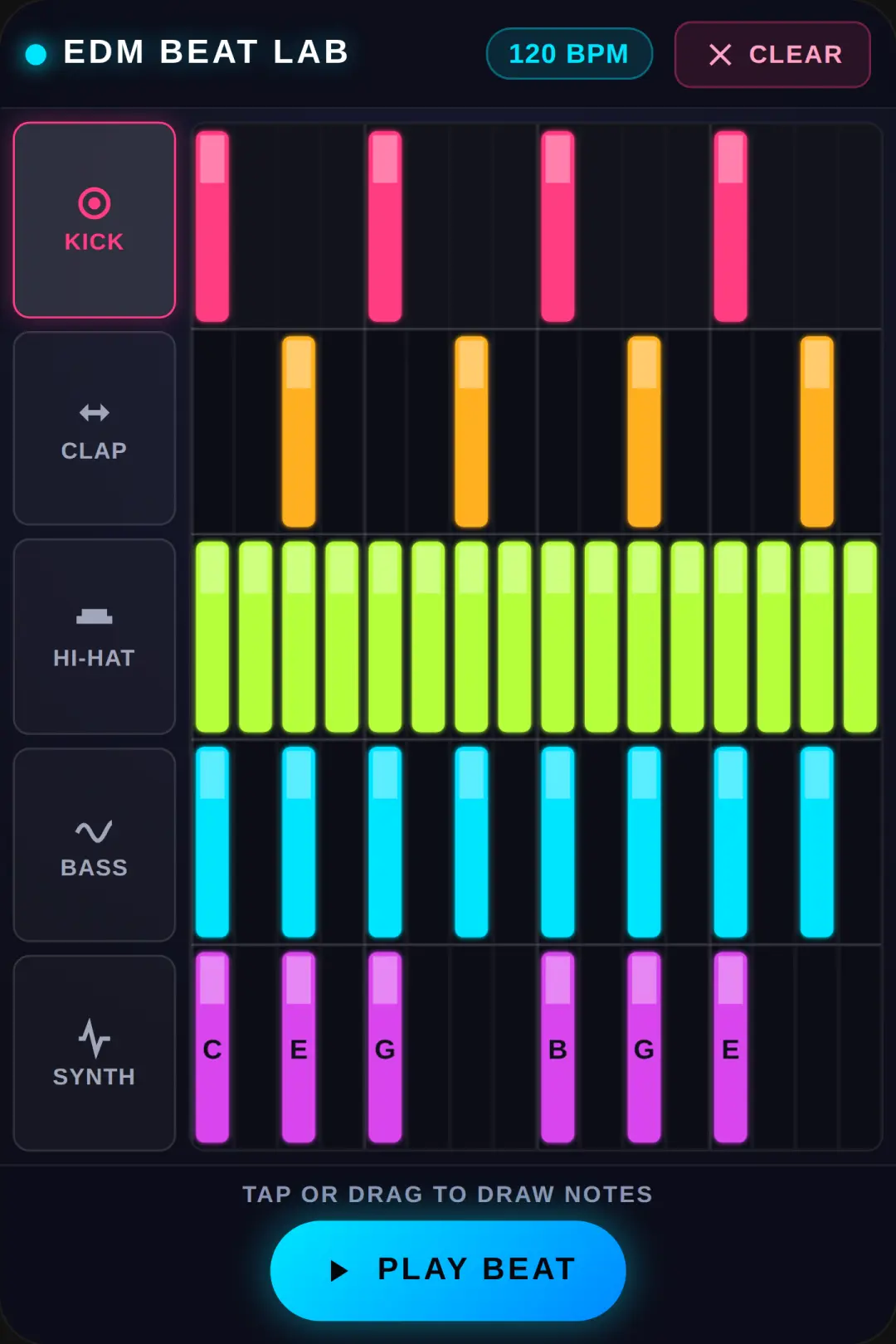Toggle the first synth G note
Viewport: 896px width, 1344px height.
point(385,1048)
